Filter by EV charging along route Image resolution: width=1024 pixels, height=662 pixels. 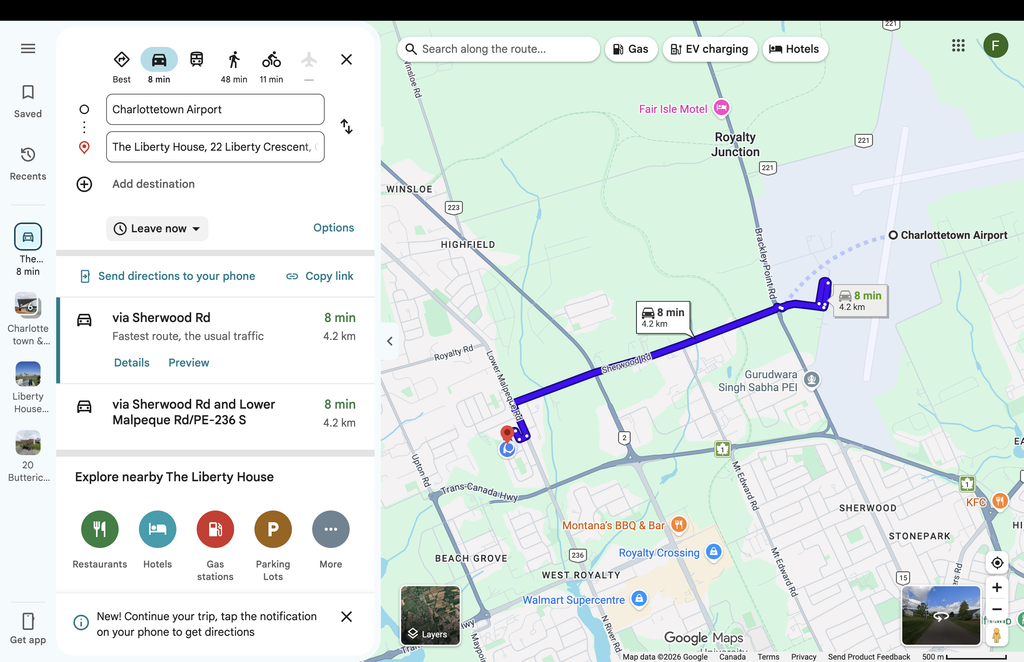(710, 49)
